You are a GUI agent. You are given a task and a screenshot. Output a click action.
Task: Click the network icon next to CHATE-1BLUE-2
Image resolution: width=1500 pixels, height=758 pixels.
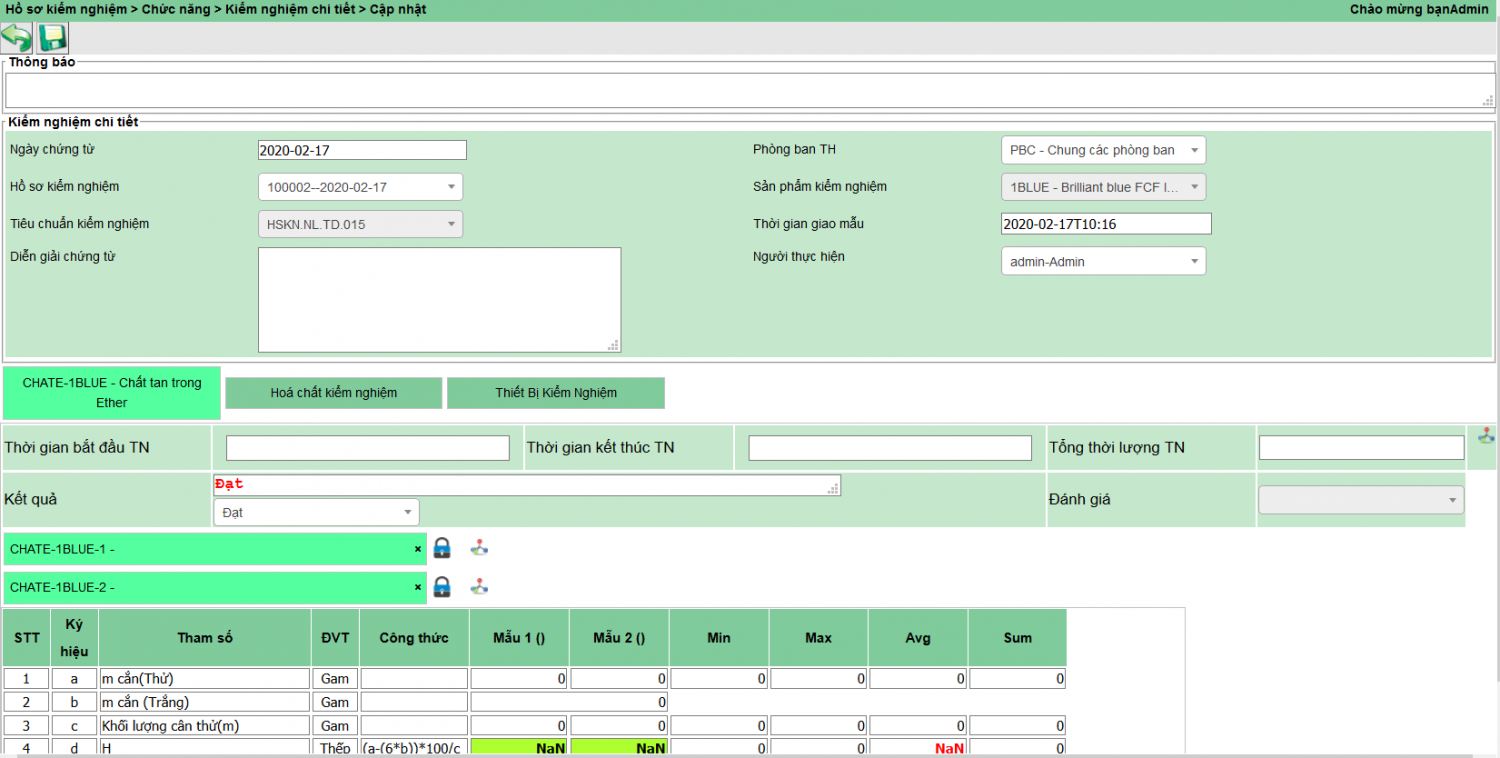point(480,587)
